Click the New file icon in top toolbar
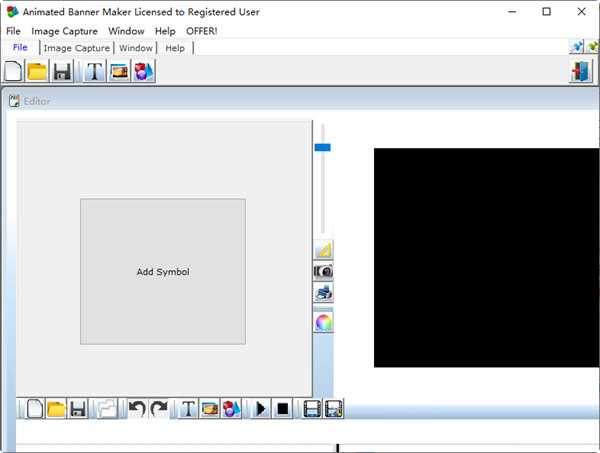 point(14,71)
